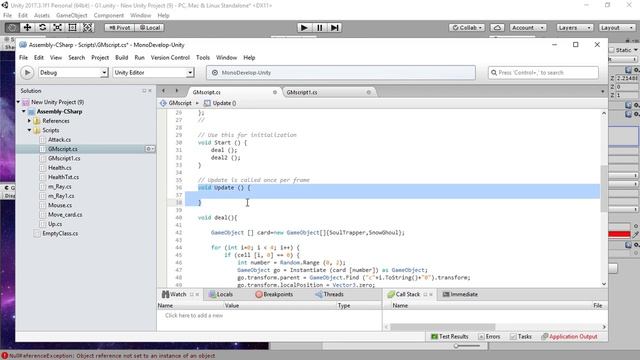Open MonoDevelop Build menu

(x=122, y=58)
